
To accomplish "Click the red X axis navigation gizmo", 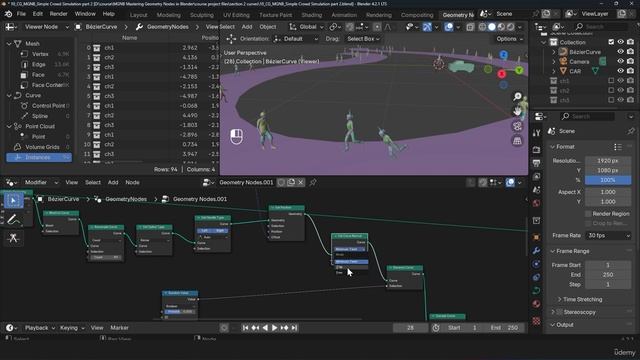I will 502,74.
